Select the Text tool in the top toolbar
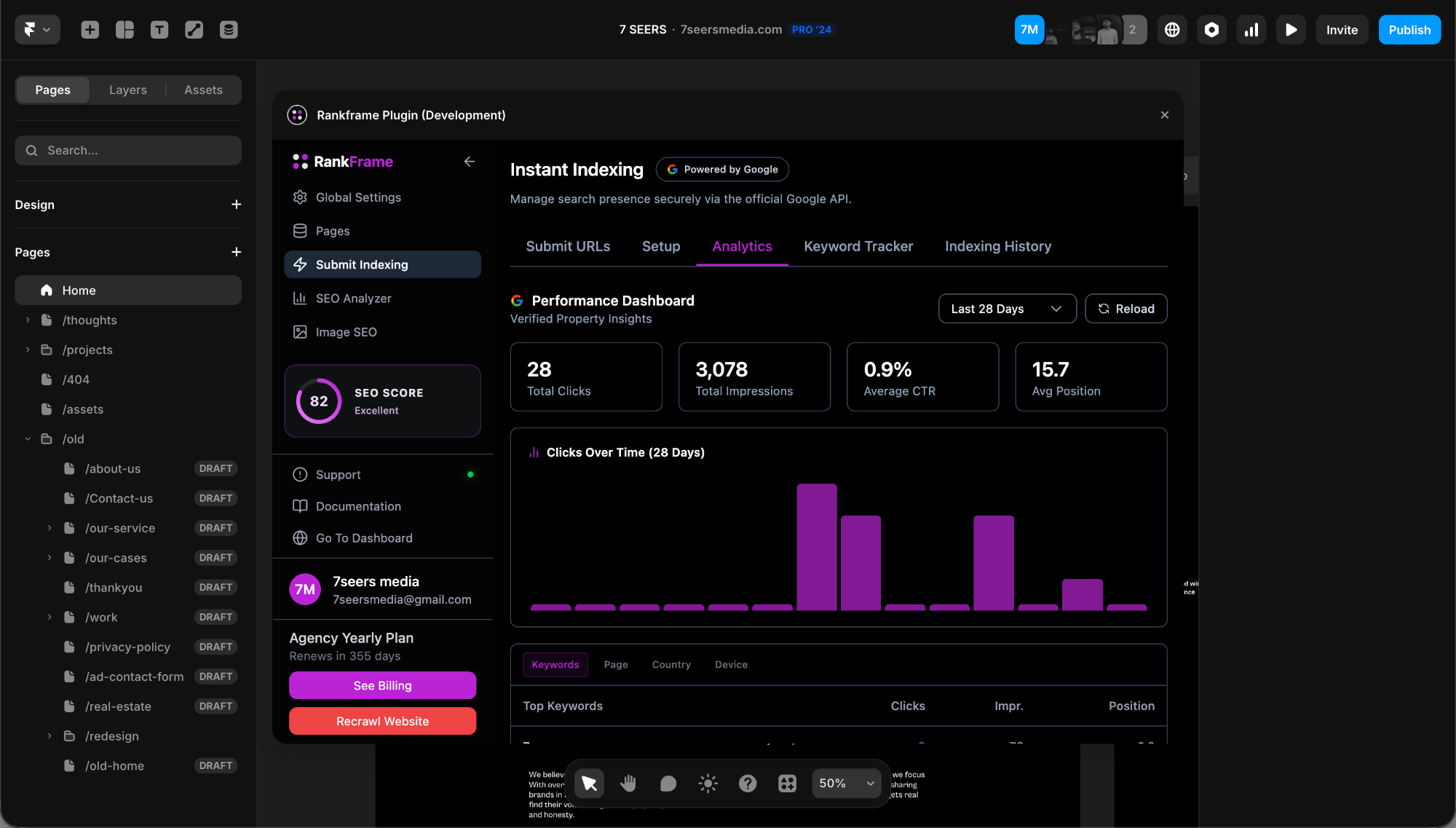Viewport: 1456px width, 828px height. 159,30
